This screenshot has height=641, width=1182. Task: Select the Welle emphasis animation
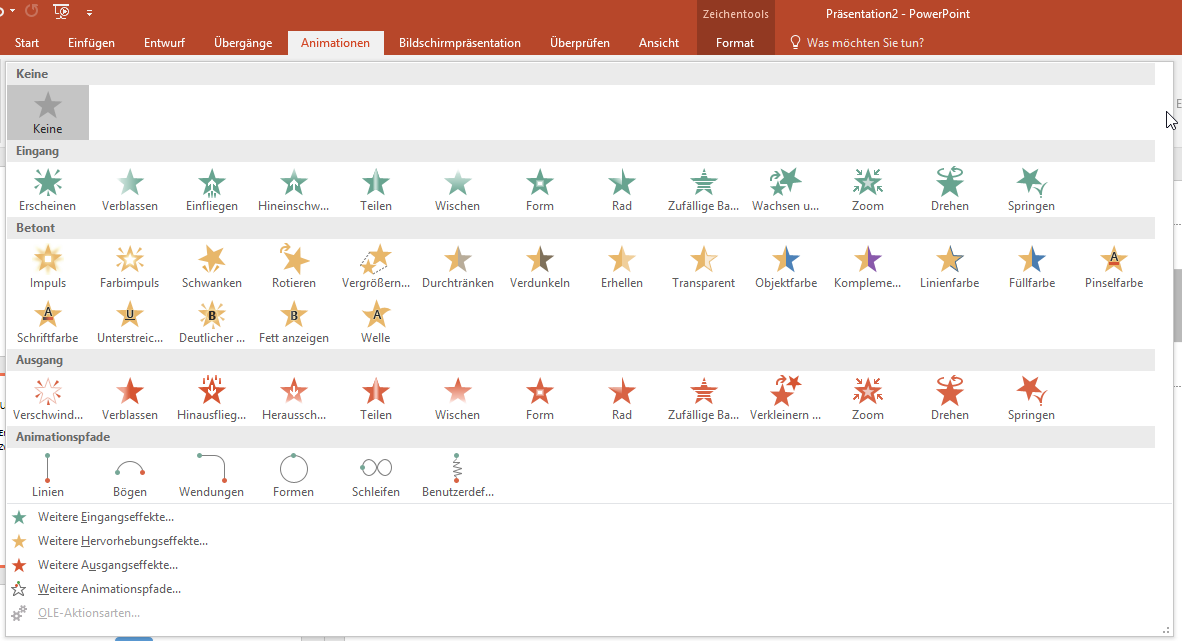[x=376, y=320]
